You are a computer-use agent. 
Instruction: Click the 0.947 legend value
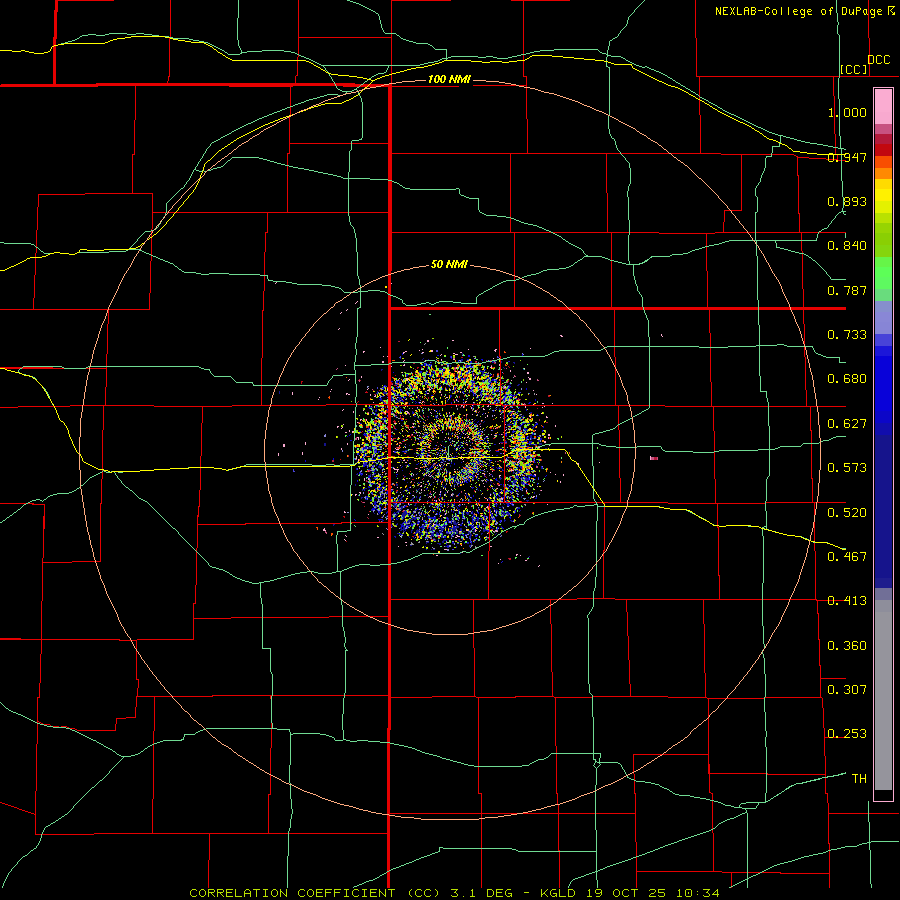pyautogui.click(x=847, y=157)
